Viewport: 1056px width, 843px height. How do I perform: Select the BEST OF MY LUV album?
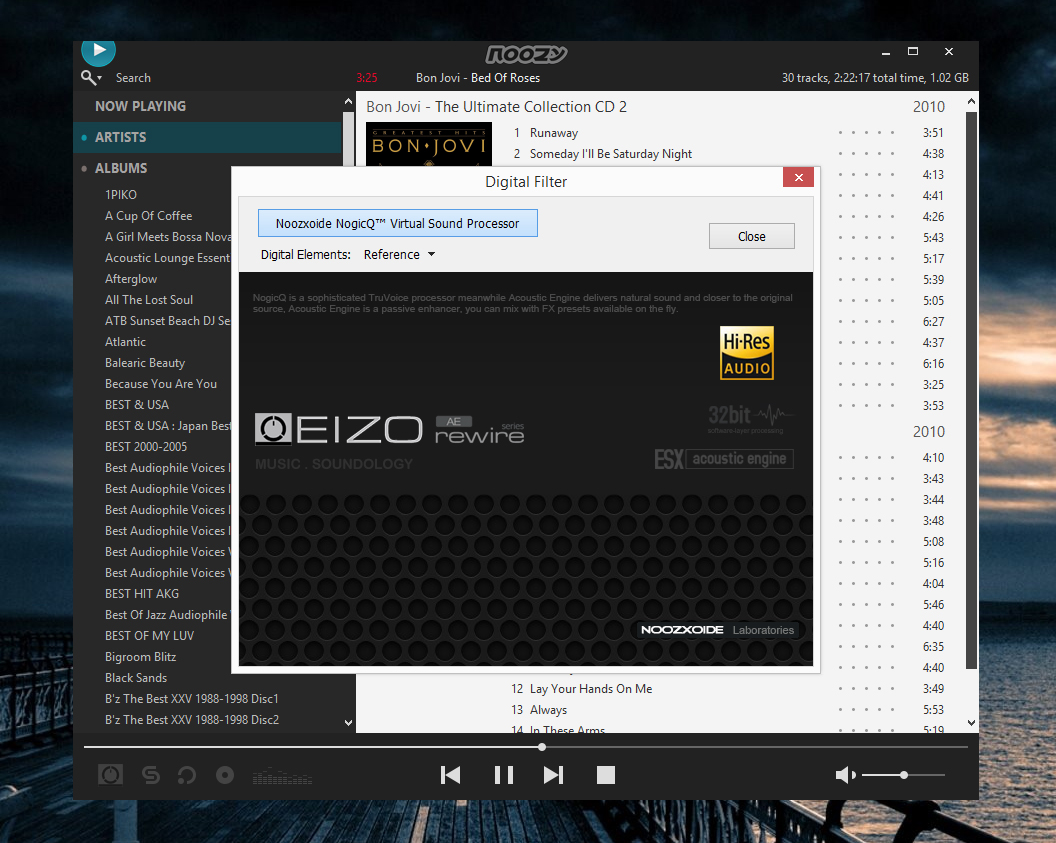(150, 636)
